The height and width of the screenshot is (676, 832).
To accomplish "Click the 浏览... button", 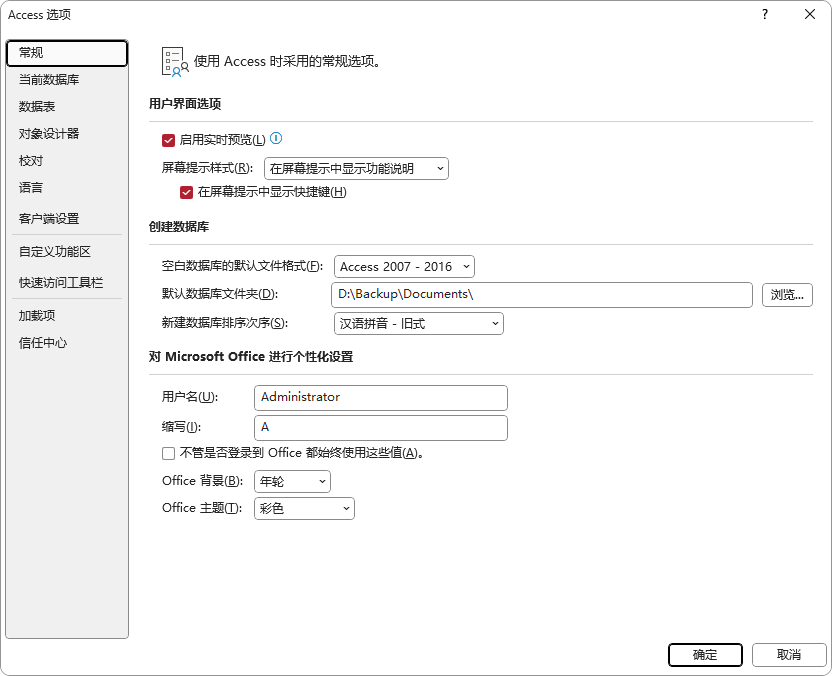I will (x=787, y=295).
